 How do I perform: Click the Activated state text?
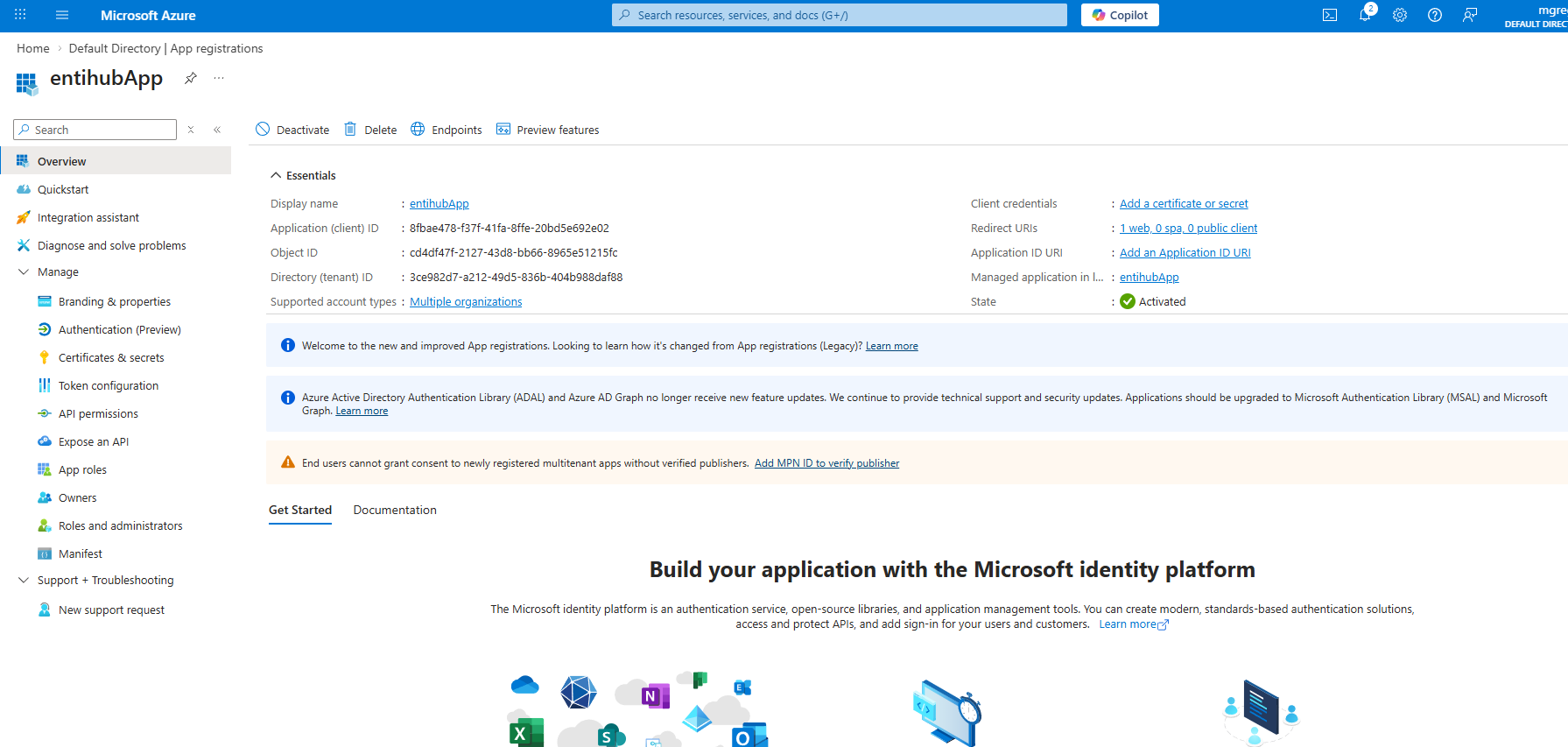click(1162, 301)
